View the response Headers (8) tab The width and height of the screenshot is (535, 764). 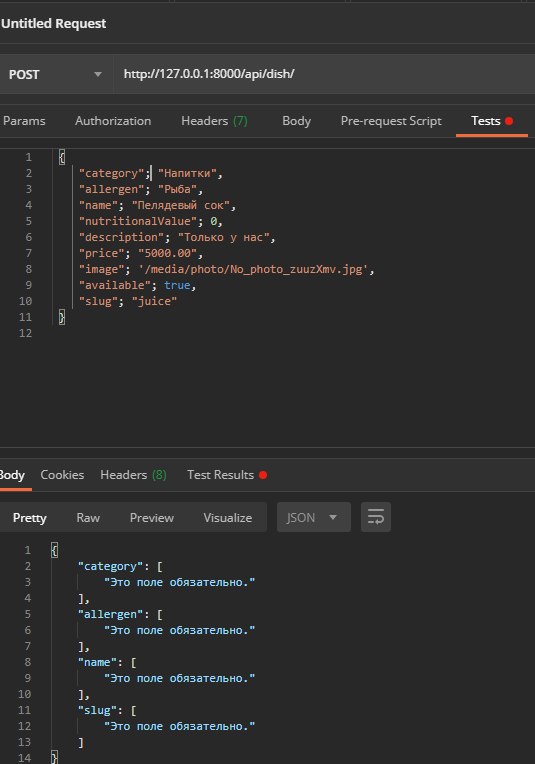pos(133,475)
